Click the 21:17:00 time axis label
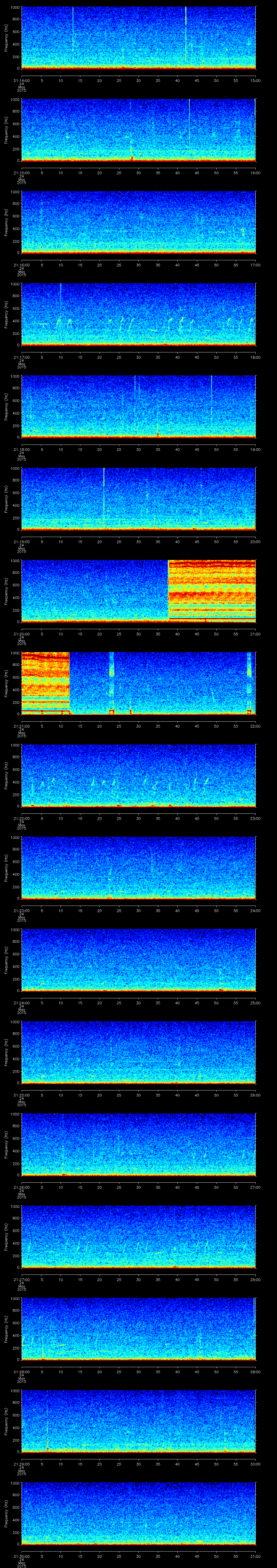Image resolution: width=277 pixels, height=1568 pixels. click(x=21, y=357)
